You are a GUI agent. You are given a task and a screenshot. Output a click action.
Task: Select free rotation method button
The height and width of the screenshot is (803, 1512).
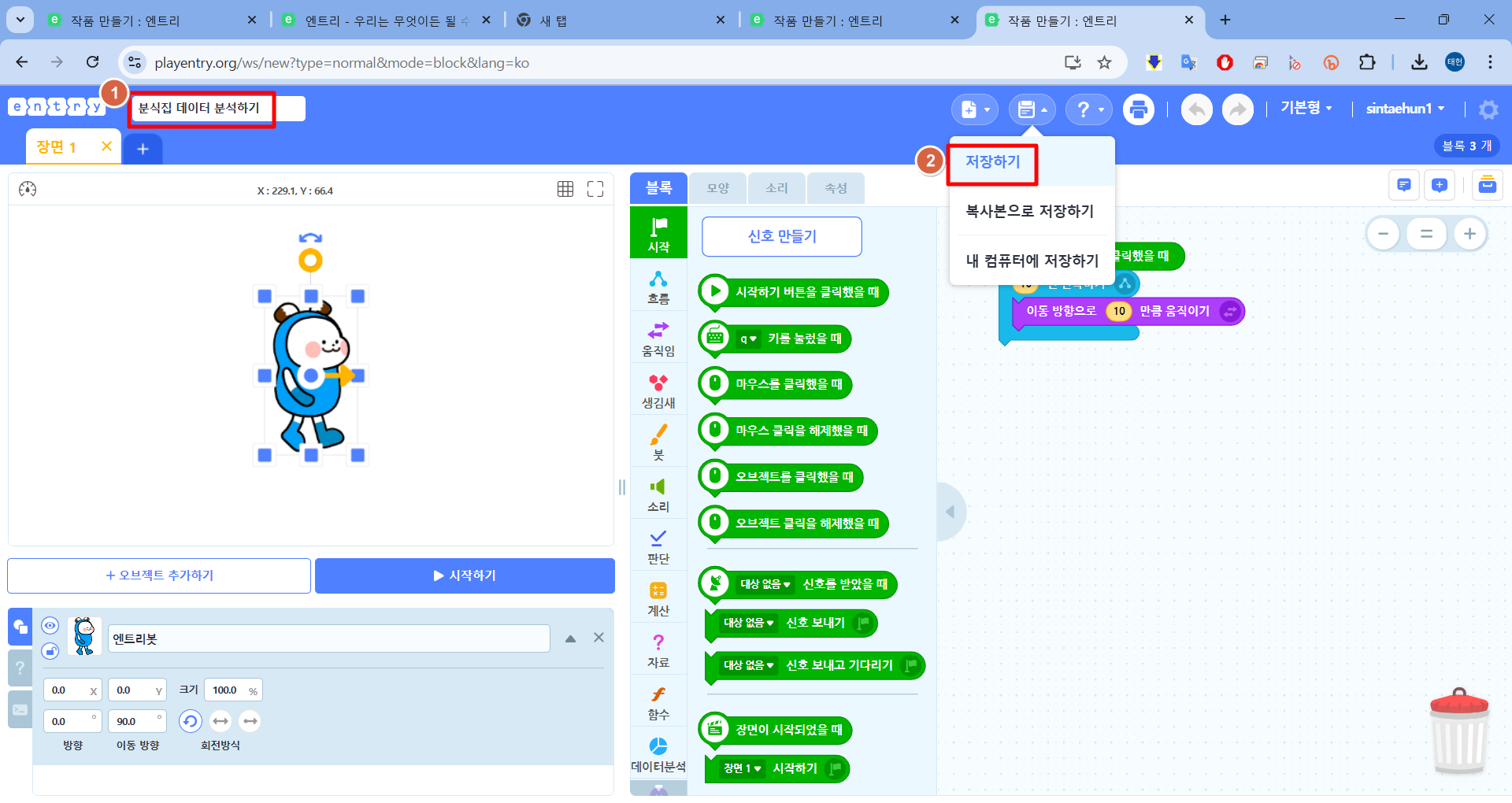pos(191,721)
